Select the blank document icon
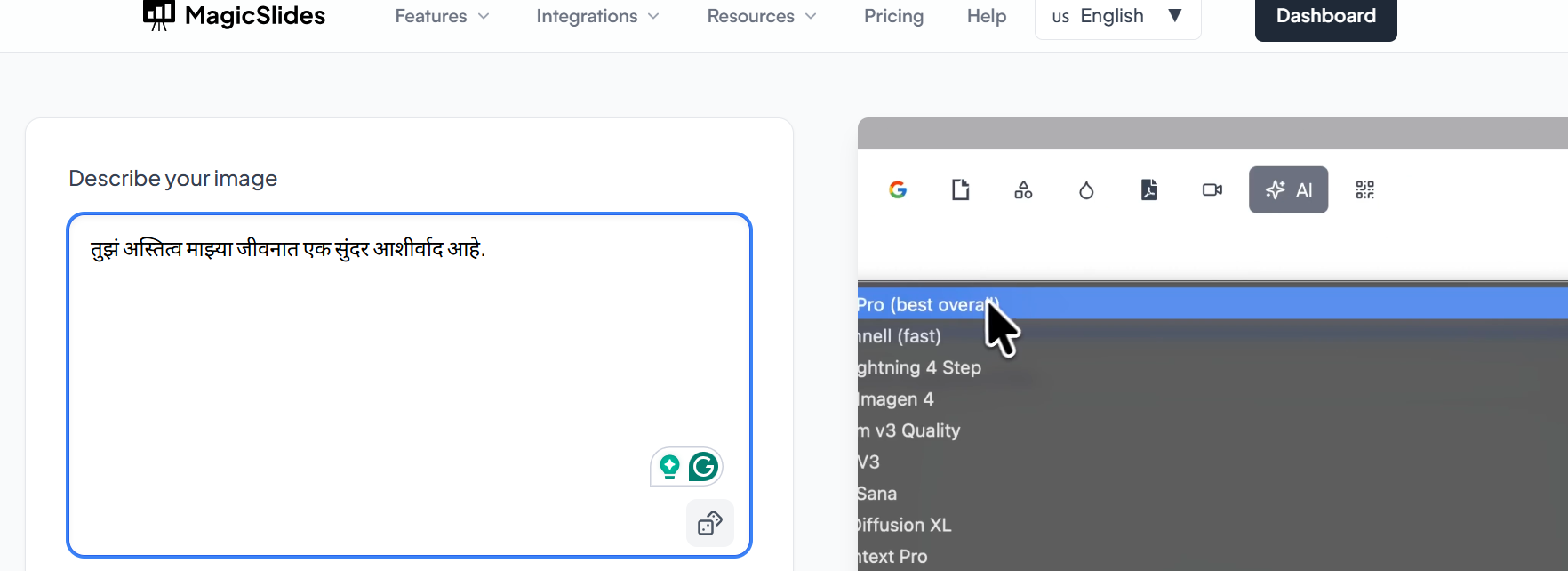The height and width of the screenshot is (571, 1568). [x=960, y=189]
